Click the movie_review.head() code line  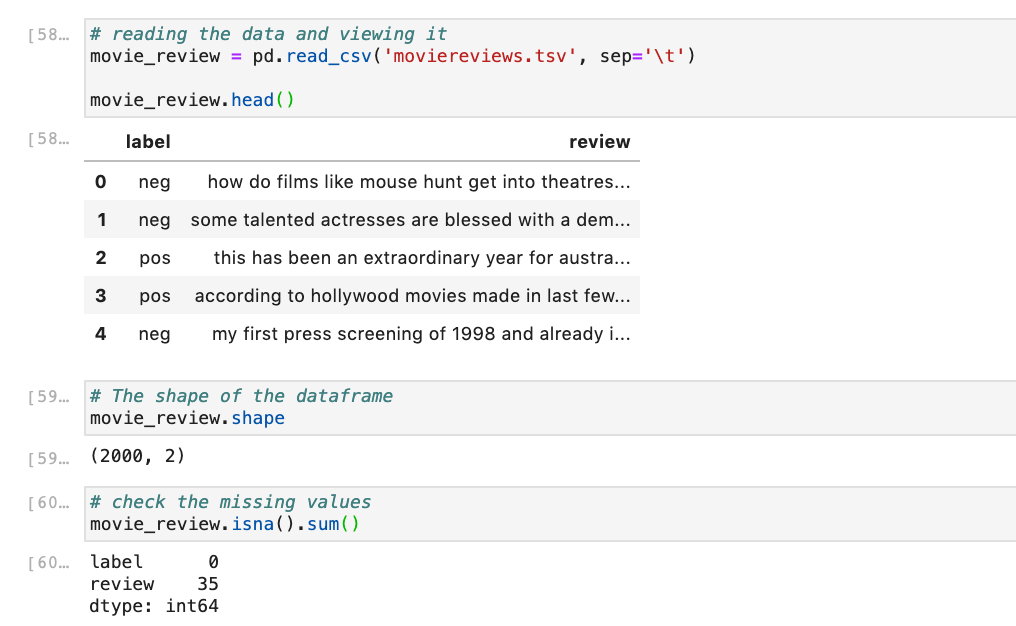[192, 100]
